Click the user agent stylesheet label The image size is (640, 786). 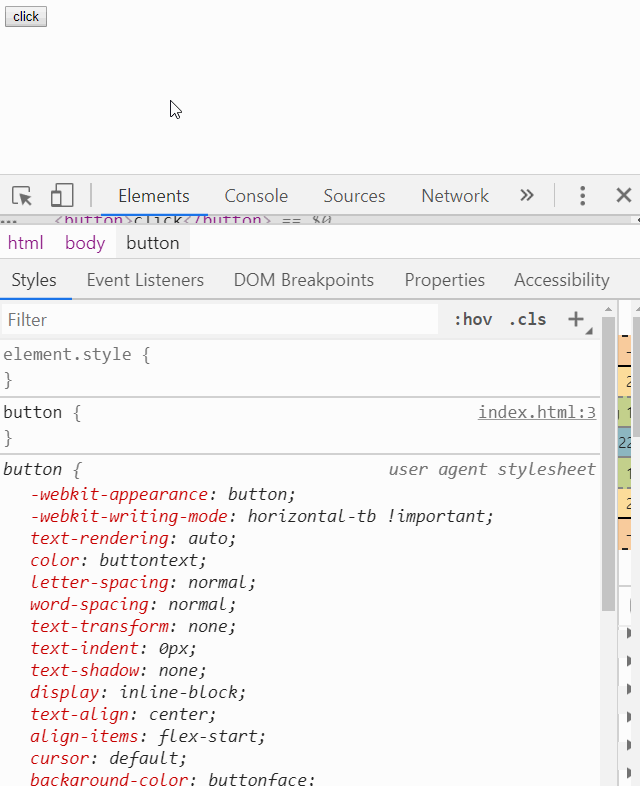(492, 470)
